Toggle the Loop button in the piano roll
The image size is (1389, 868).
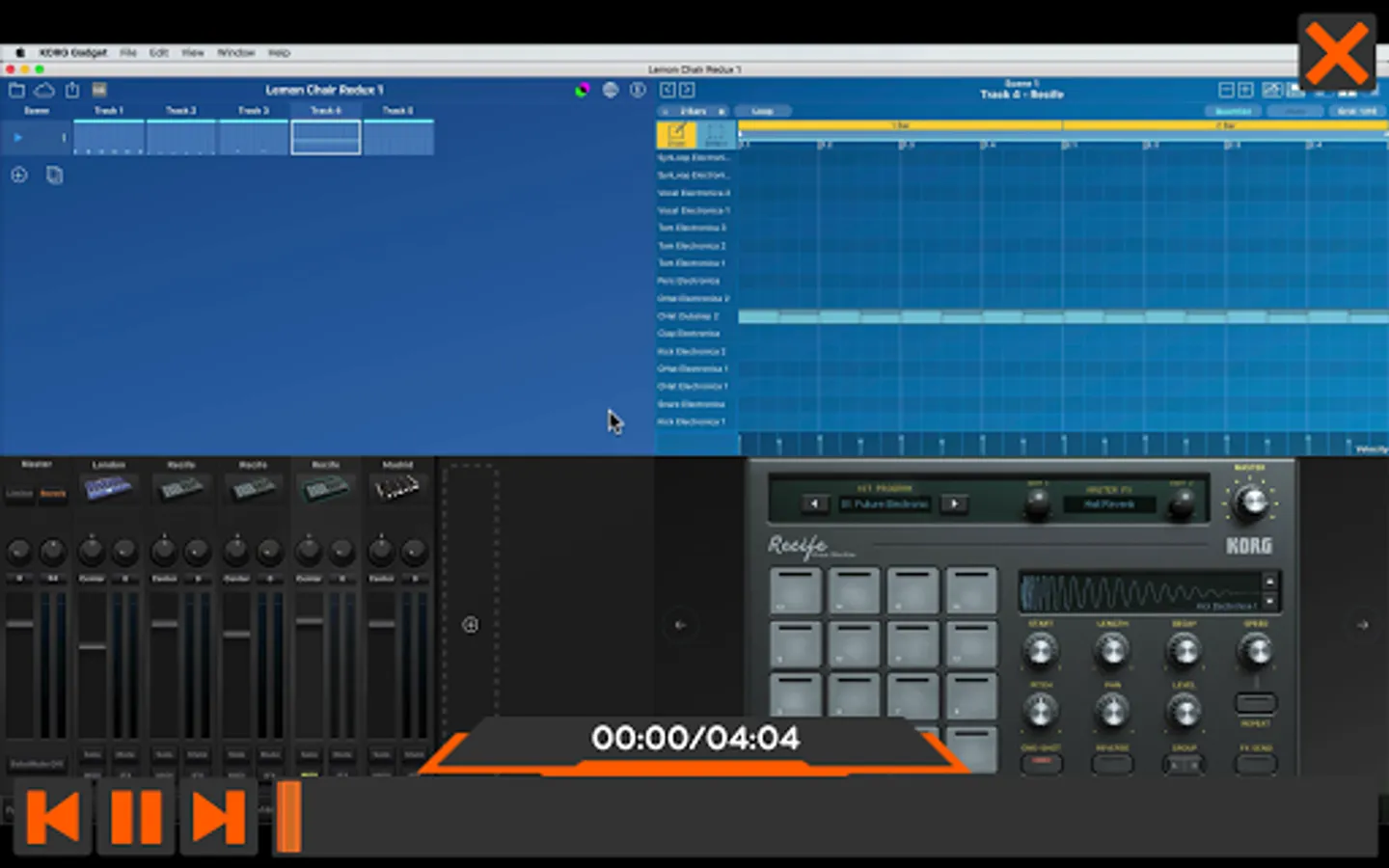pyautogui.click(x=762, y=111)
